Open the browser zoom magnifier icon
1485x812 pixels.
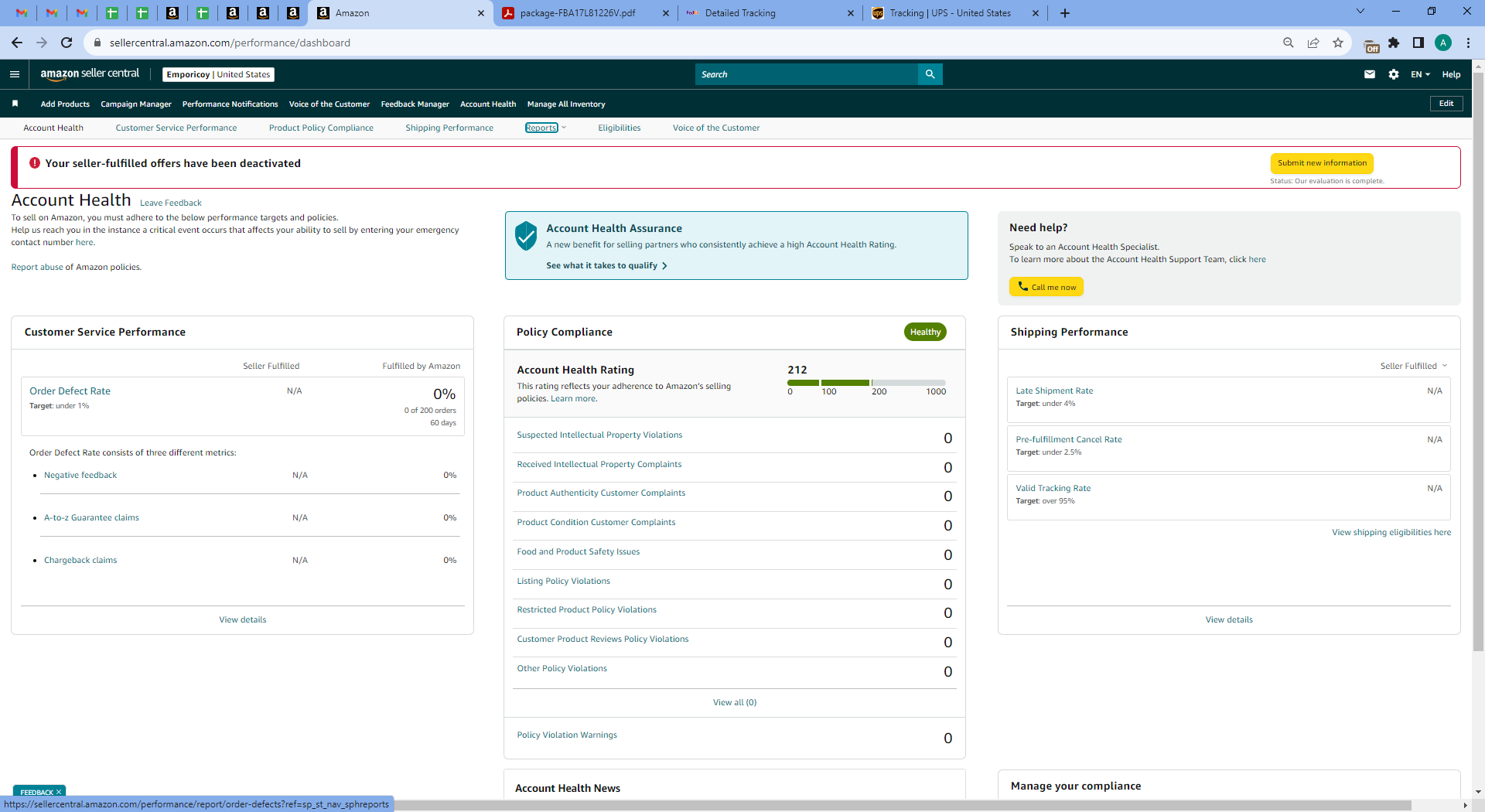tap(1289, 43)
